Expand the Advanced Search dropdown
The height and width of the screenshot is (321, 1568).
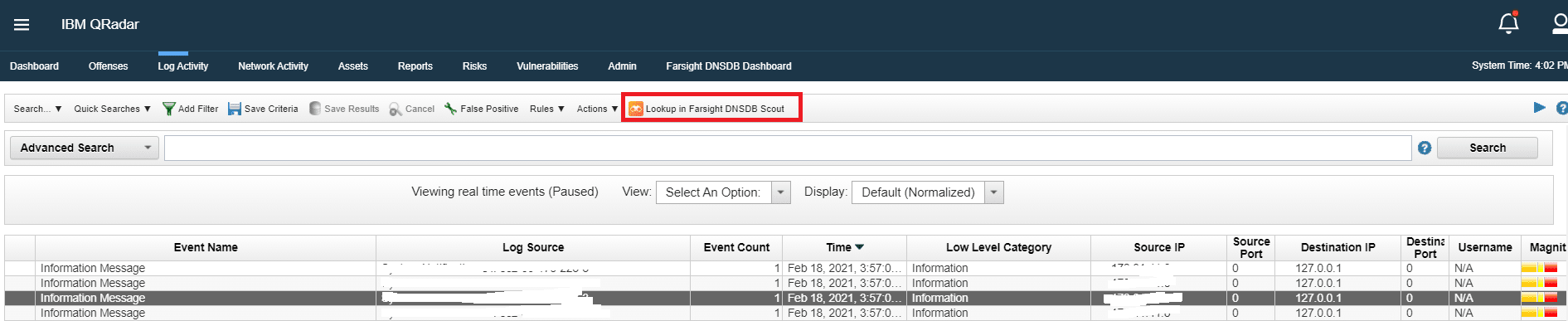(84, 148)
